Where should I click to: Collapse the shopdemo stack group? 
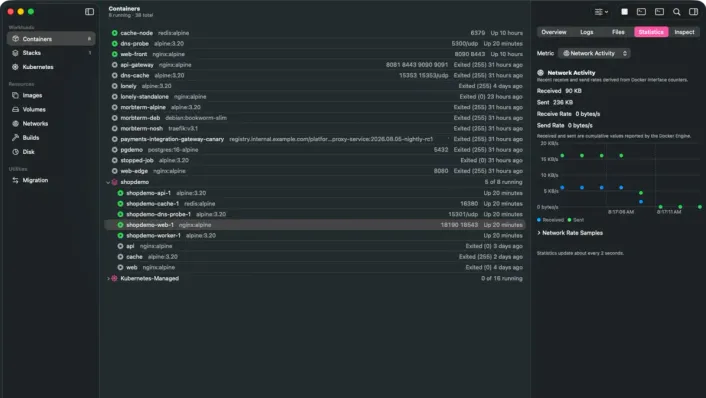pos(108,182)
